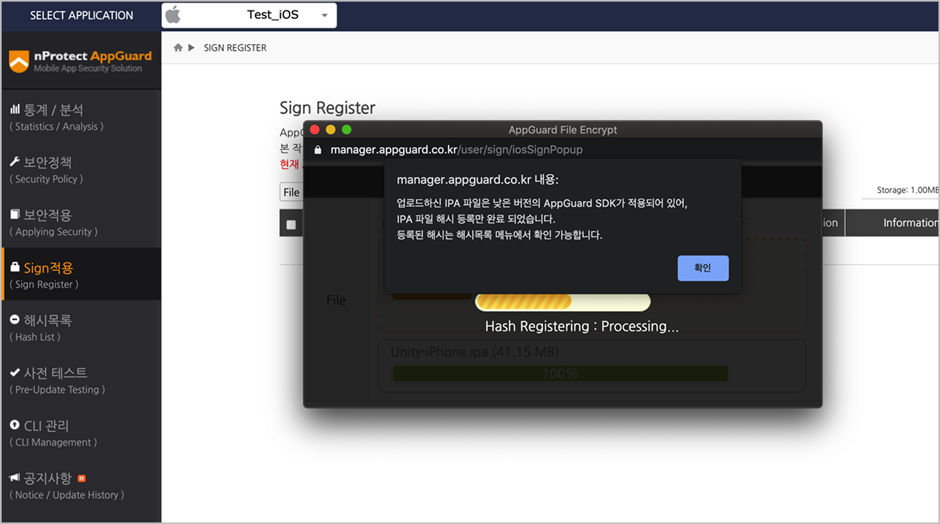Click the 확인 confirm button in the alert
The height and width of the screenshot is (524, 940).
(703, 268)
